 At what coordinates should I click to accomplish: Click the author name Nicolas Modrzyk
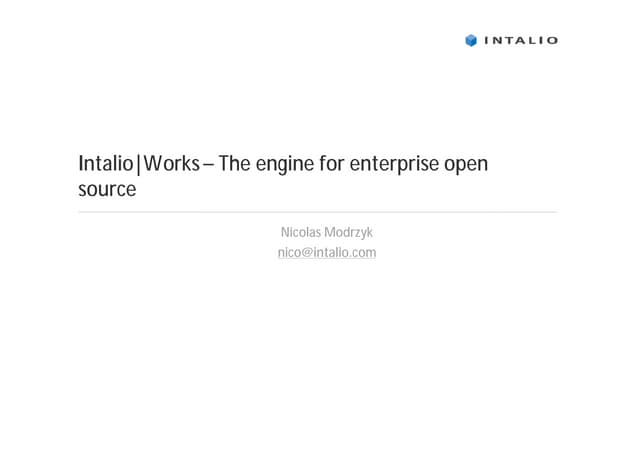click(x=327, y=233)
